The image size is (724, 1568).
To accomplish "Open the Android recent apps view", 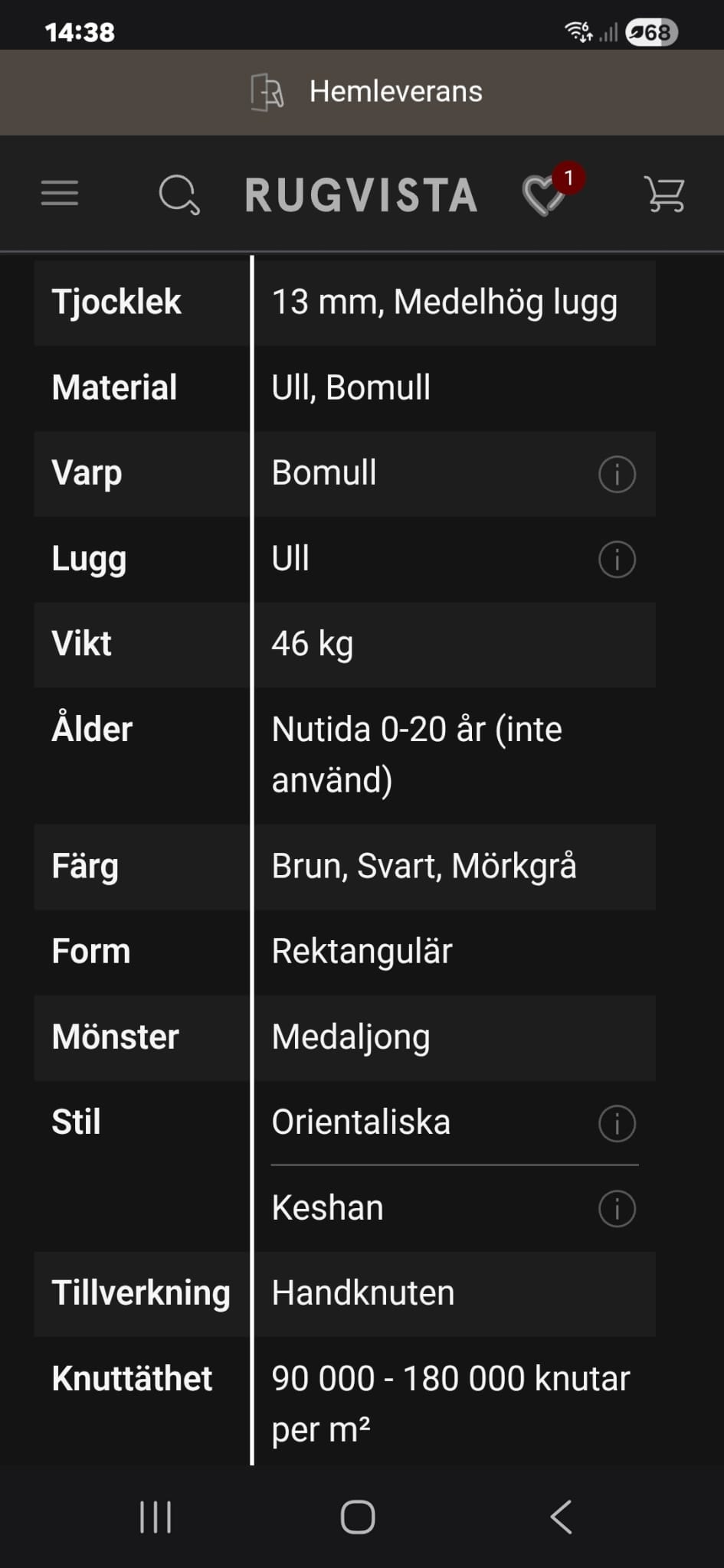I will tap(156, 1517).
